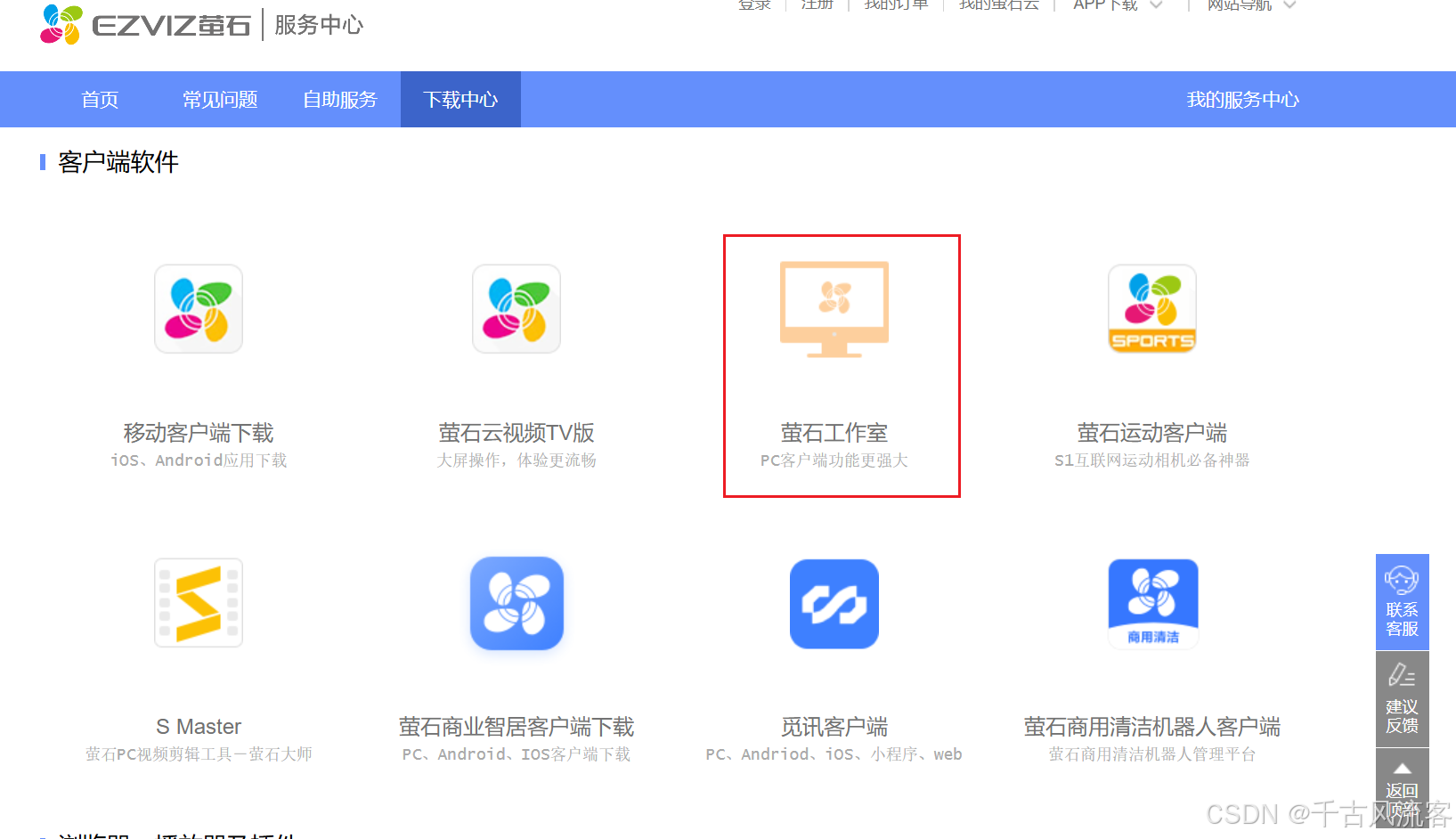The height and width of the screenshot is (839, 1456).
Task: Click the 建议反馈 pencil icon
Action: 1402,675
